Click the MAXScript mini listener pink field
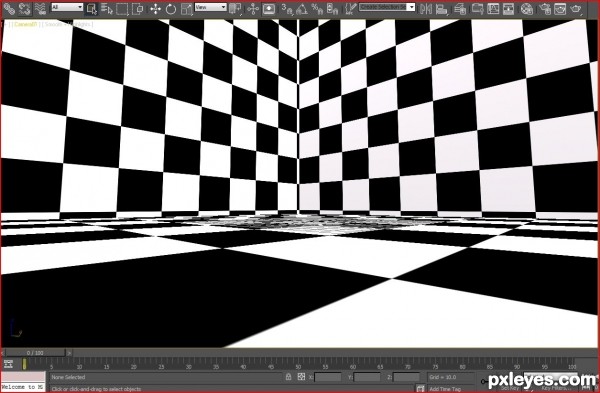 click(x=23, y=377)
